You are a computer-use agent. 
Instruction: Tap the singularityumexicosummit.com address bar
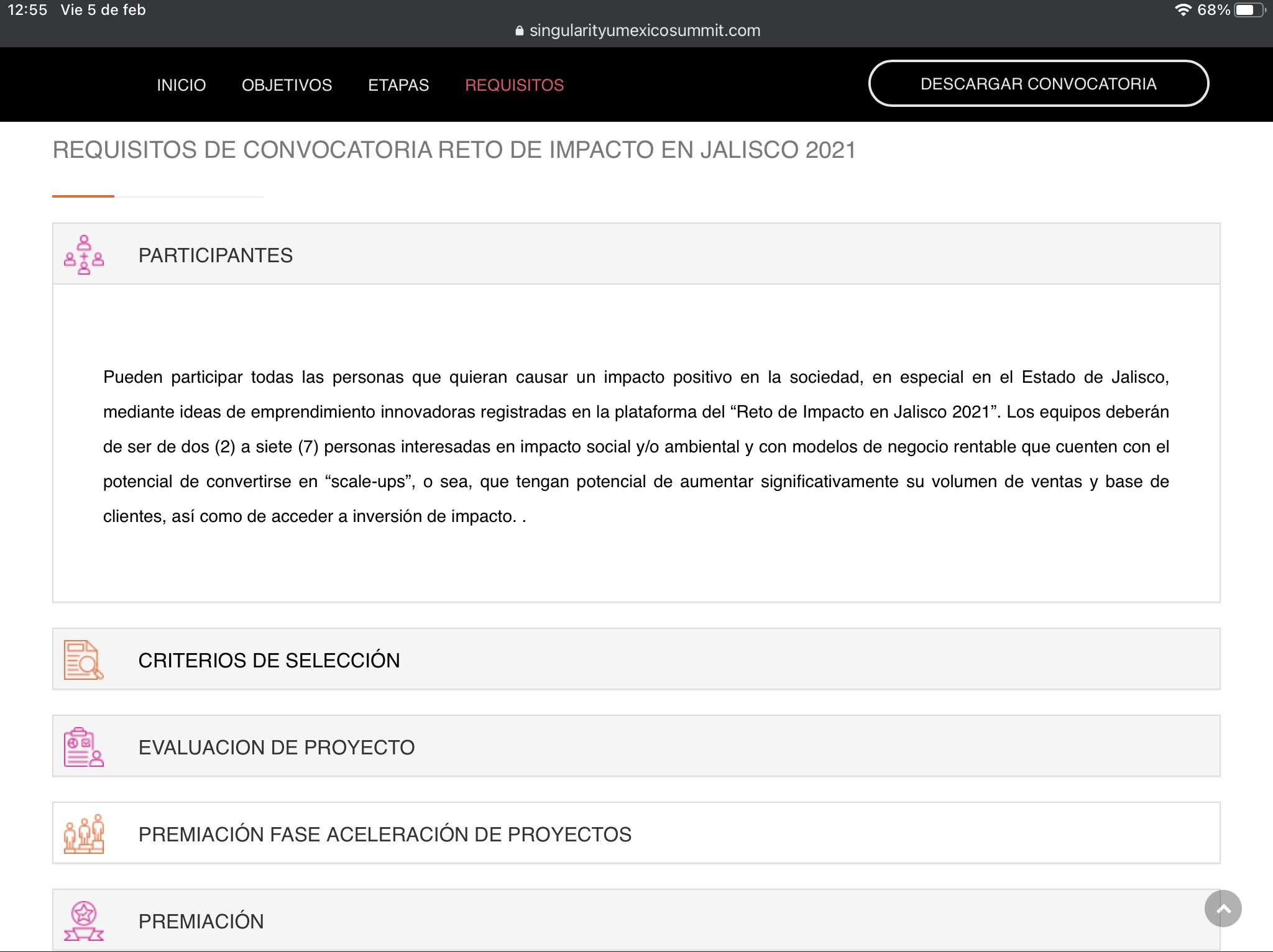644,31
